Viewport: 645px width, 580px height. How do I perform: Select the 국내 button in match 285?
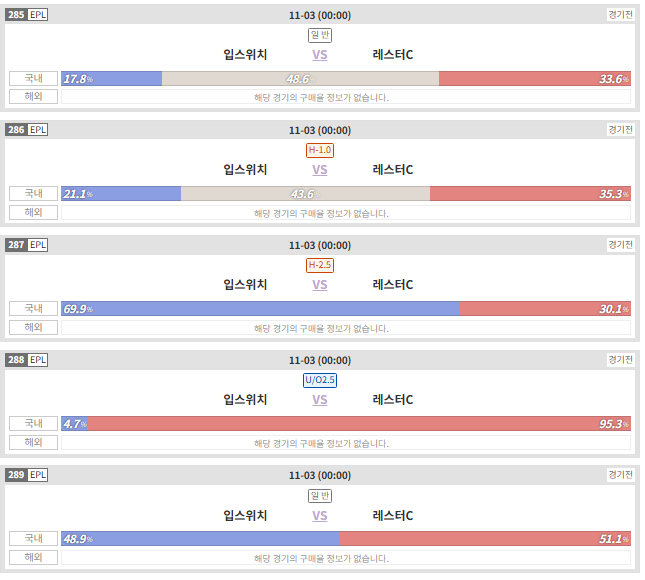pos(33,78)
